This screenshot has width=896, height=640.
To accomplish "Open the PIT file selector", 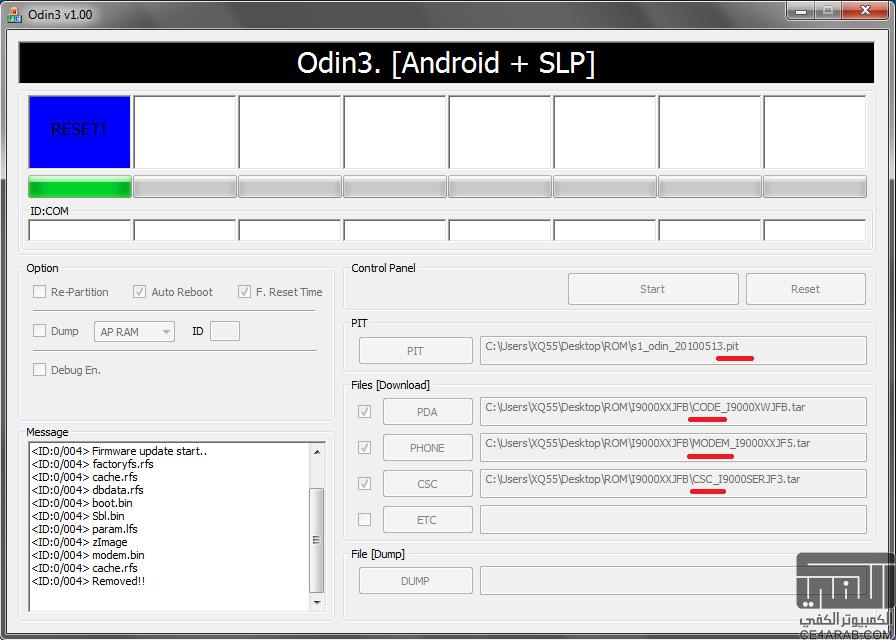I will 415,350.
